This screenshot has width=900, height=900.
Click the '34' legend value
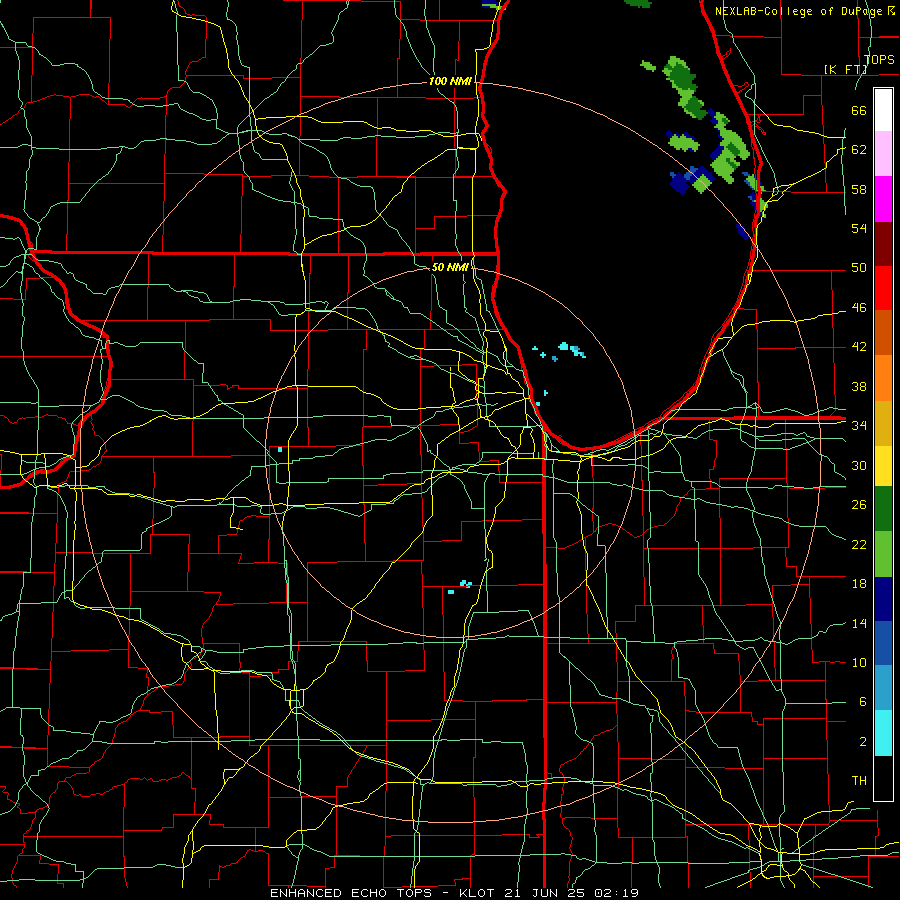coord(859,426)
